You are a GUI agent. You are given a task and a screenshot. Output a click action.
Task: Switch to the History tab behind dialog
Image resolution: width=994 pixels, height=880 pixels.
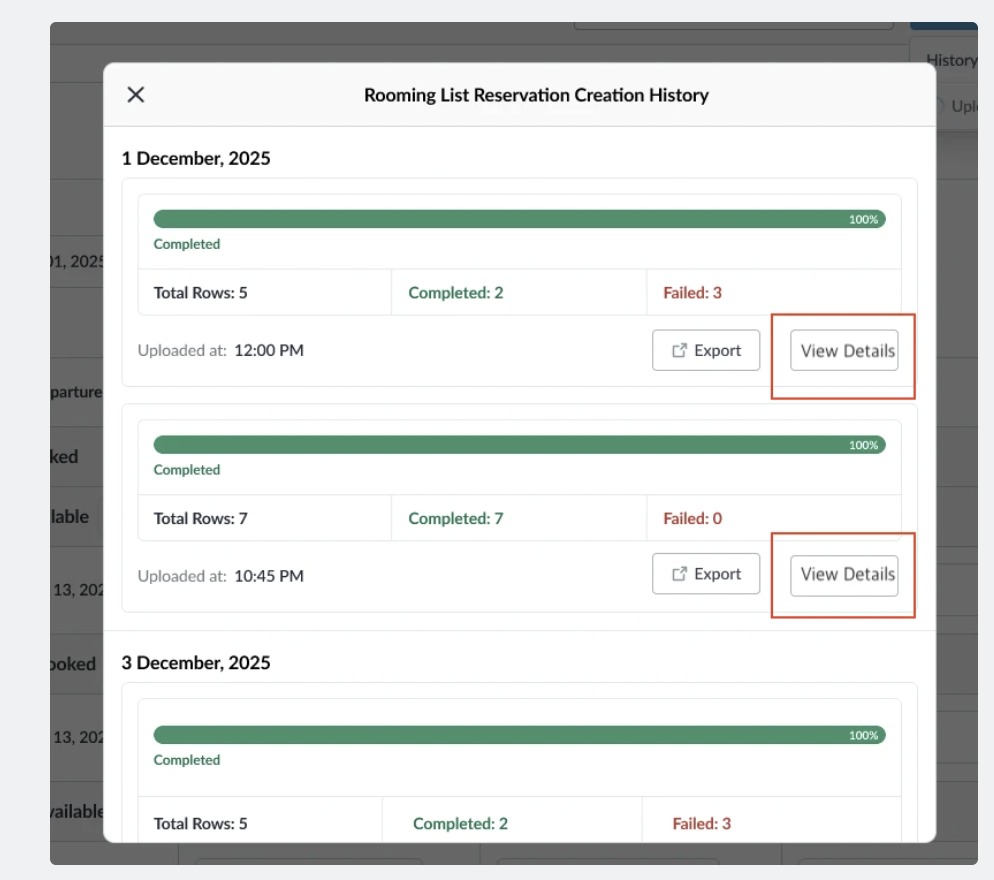[x=951, y=60]
